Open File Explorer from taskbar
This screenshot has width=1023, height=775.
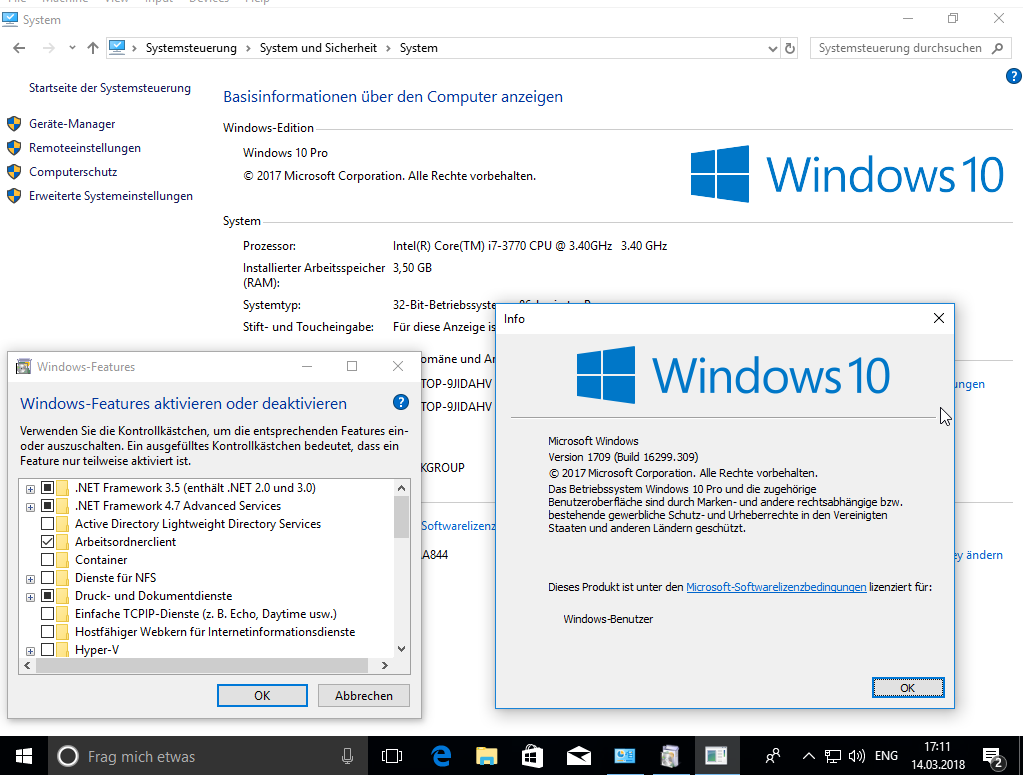pyautogui.click(x=487, y=756)
